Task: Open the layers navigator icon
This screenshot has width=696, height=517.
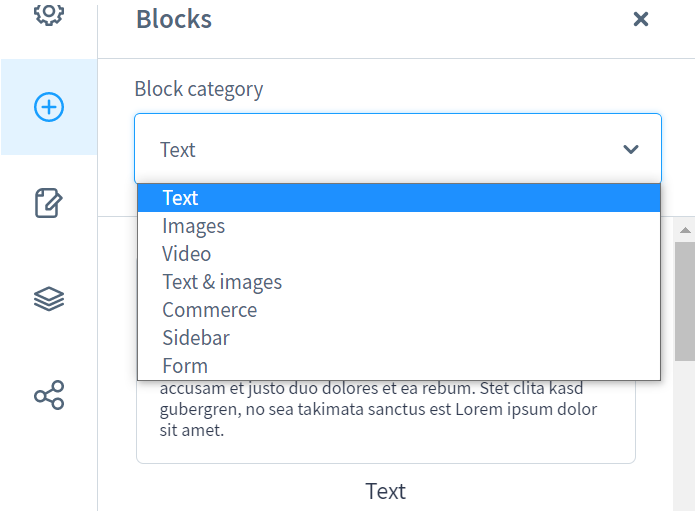Action: click(x=49, y=298)
